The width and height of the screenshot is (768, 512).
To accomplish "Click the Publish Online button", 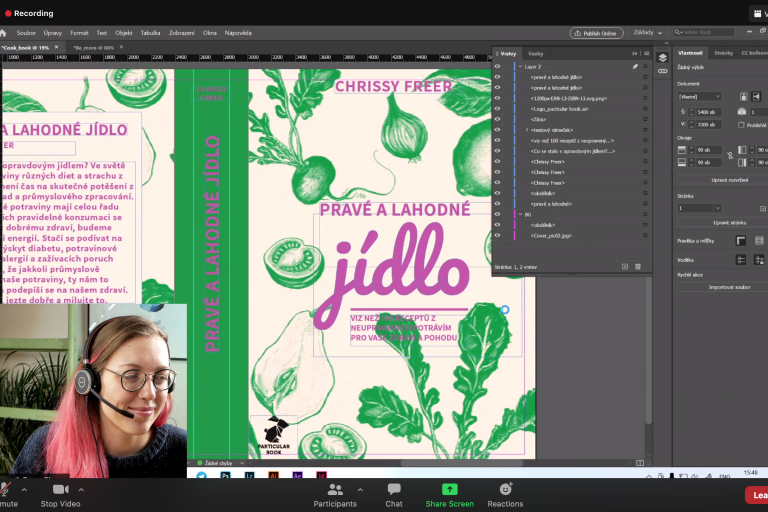I will [597, 32].
